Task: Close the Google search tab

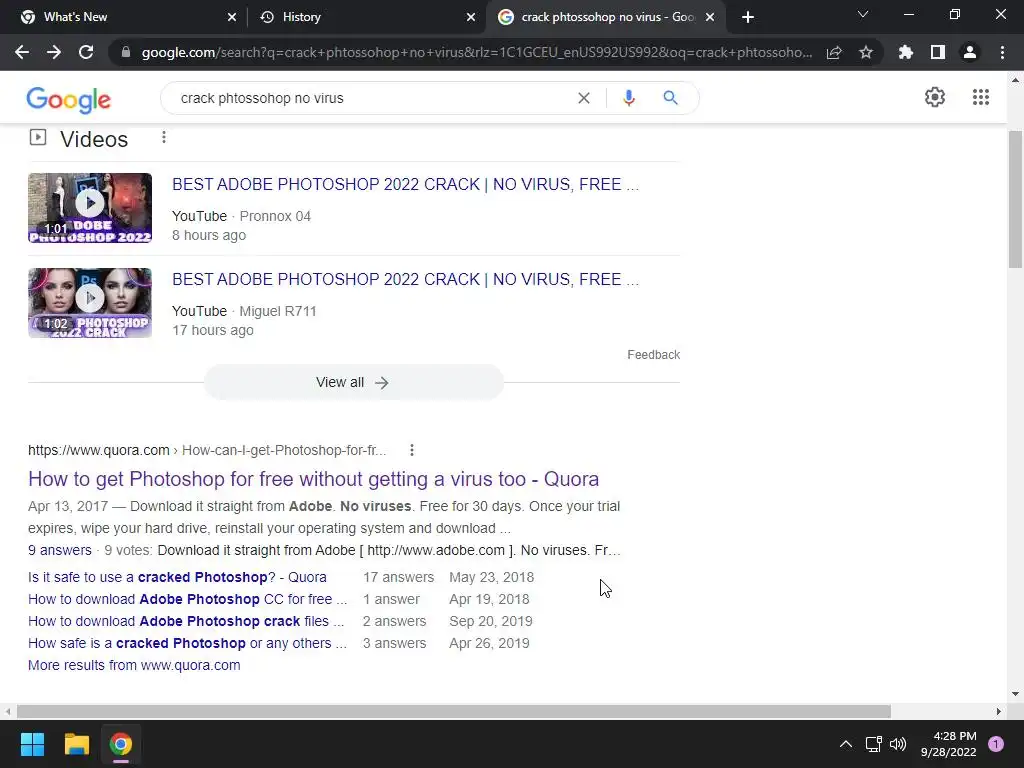Action: 711,17
